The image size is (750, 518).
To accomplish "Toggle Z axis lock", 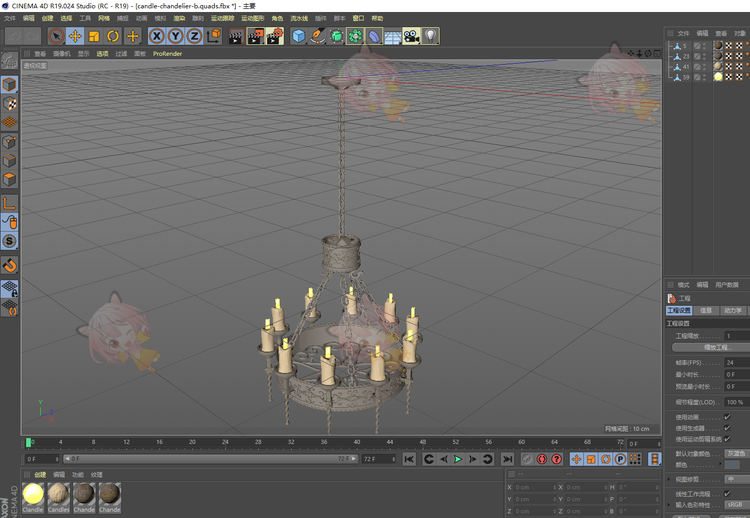I will click(194, 36).
